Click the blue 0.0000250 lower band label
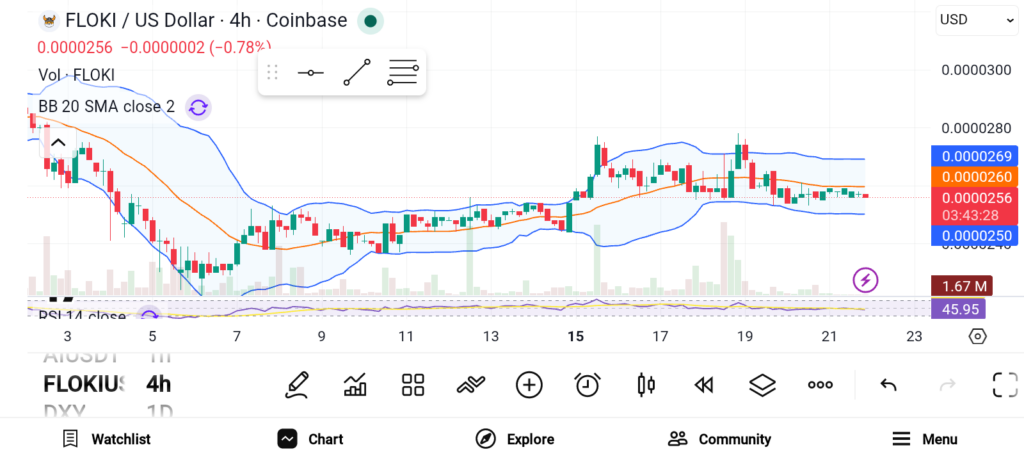Screen dimensions: 1024x461 [974, 235]
